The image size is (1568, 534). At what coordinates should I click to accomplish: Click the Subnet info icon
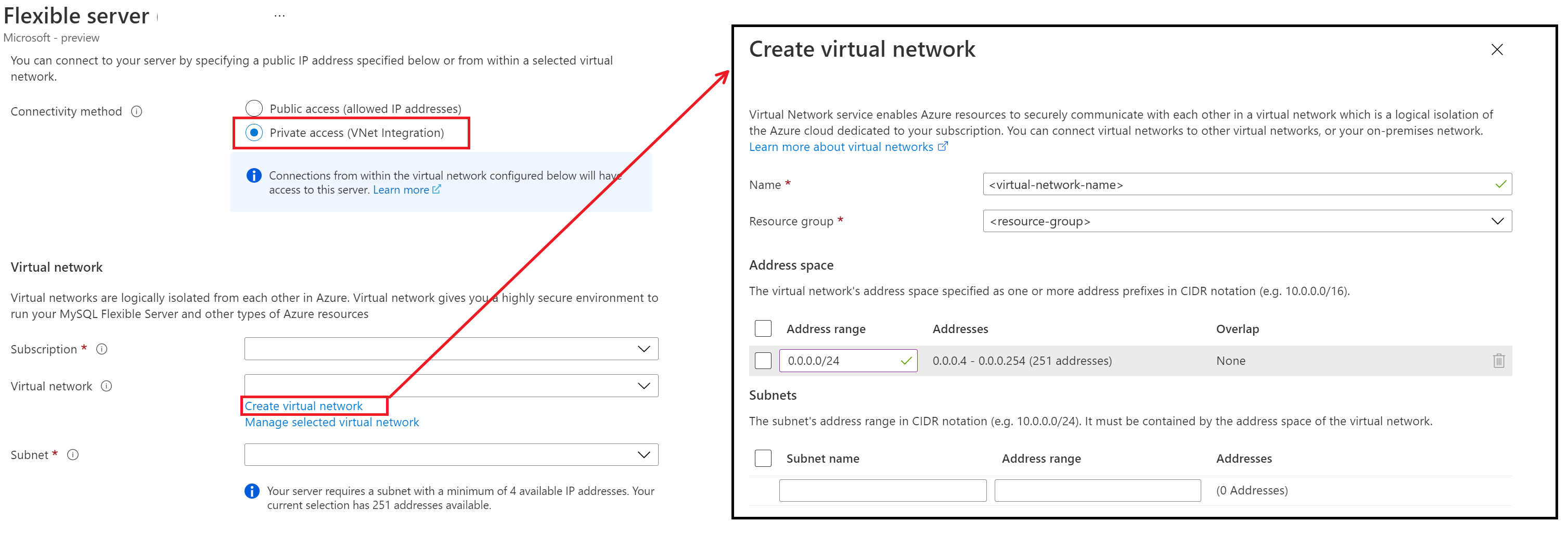coord(73,455)
